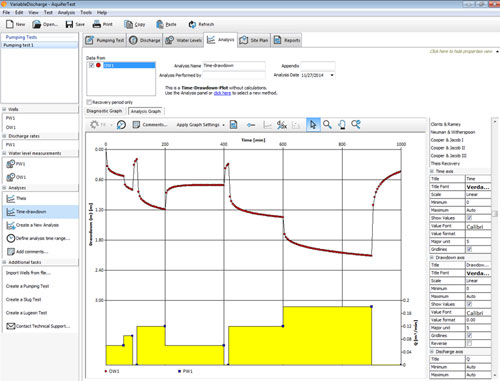Toggle Drawdown axis Gridlines checkbox
Screen dimensions: 500x381
tap(469, 336)
